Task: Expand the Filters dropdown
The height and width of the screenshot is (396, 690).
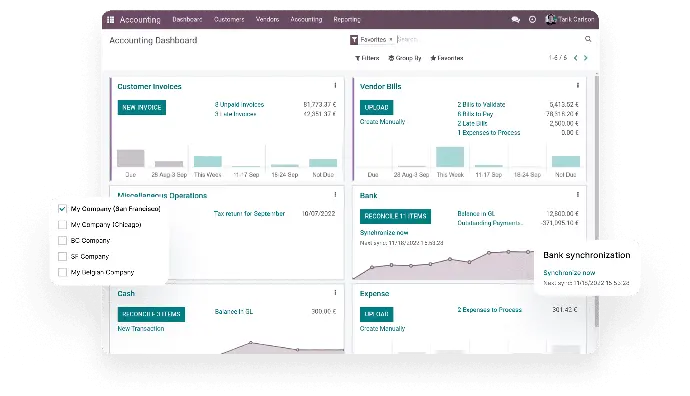Action: pos(367,58)
